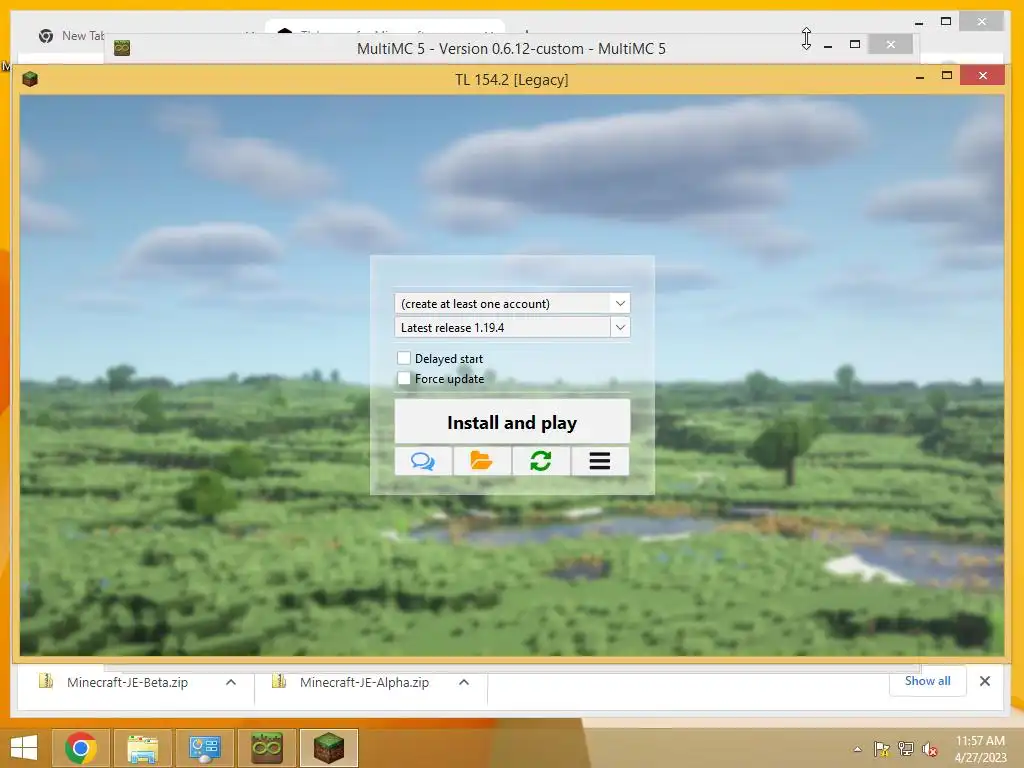Open the launcher chat/feedback speech bubbles button
Viewport: 1024px width, 768px height.
[x=423, y=461]
